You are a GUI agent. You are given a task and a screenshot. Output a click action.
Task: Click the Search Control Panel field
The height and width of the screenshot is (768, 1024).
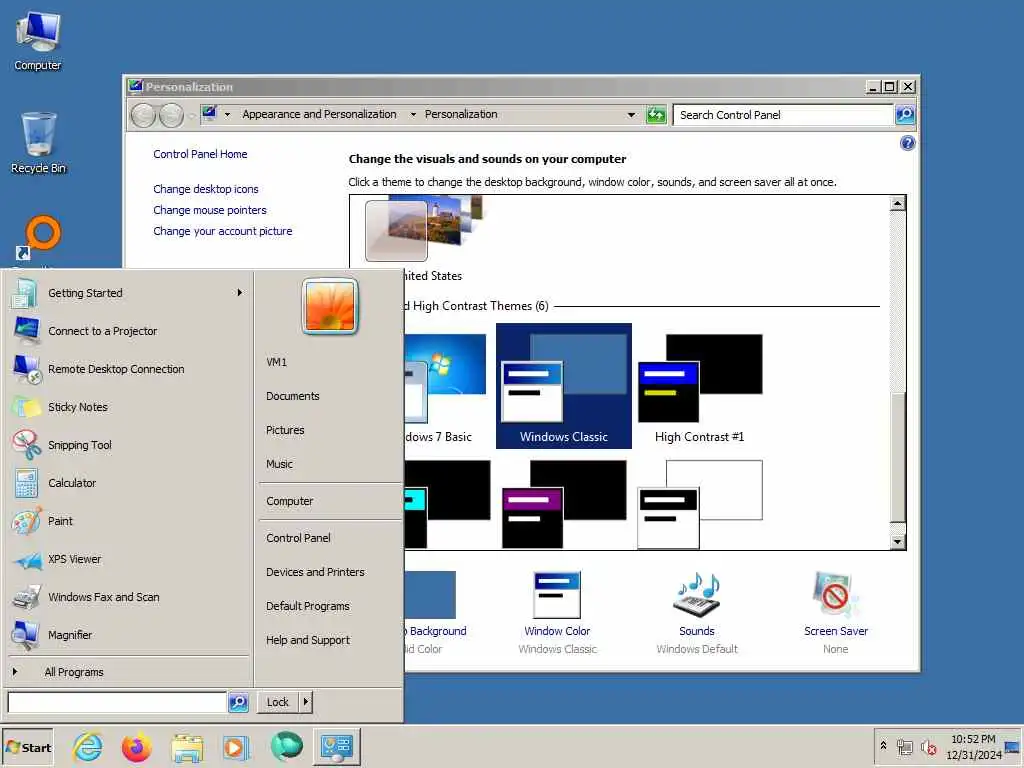pos(783,115)
